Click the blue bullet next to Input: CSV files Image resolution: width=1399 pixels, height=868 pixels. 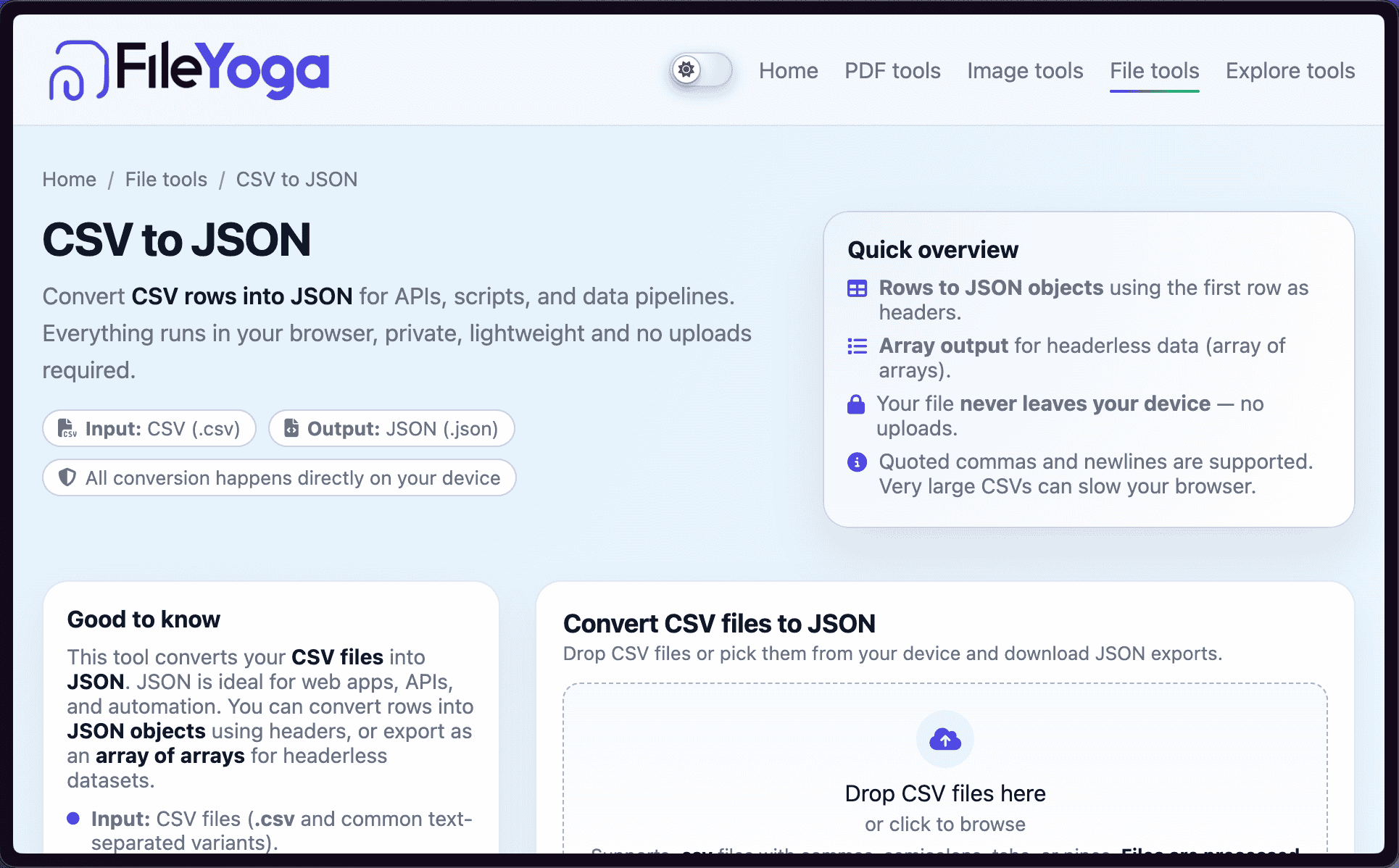click(x=73, y=819)
